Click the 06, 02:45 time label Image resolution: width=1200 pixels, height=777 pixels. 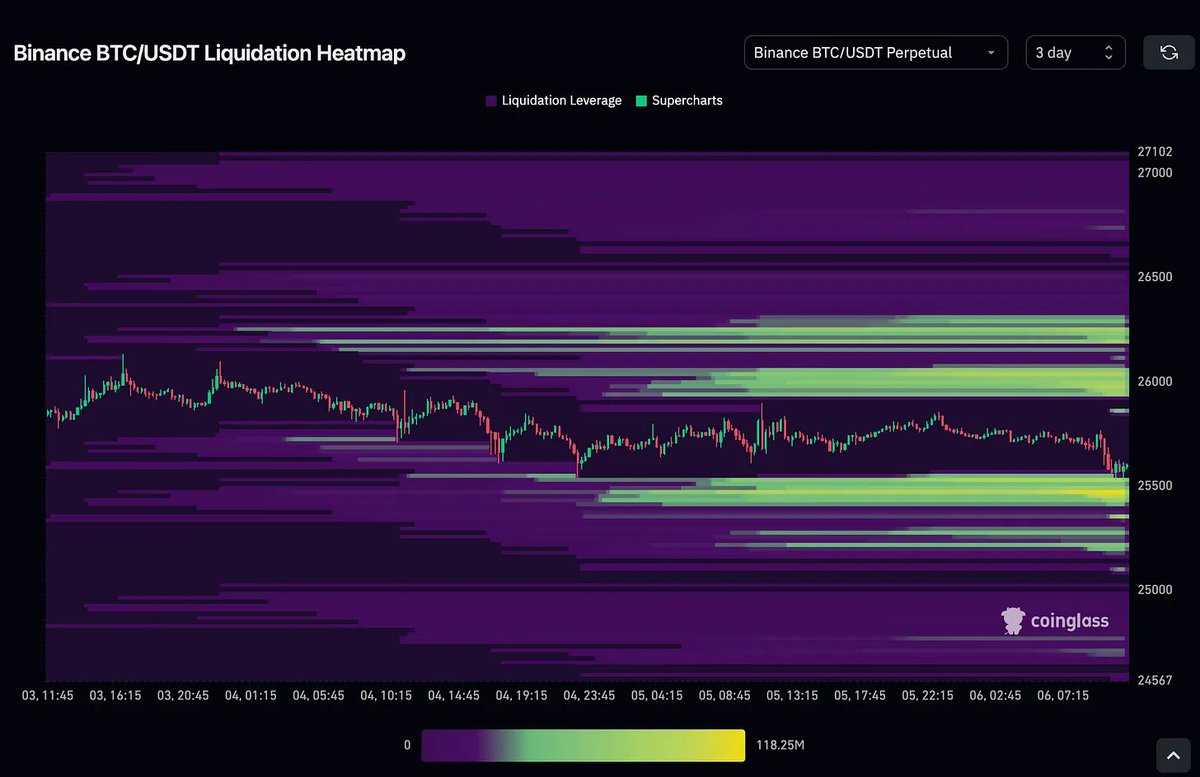(996, 695)
